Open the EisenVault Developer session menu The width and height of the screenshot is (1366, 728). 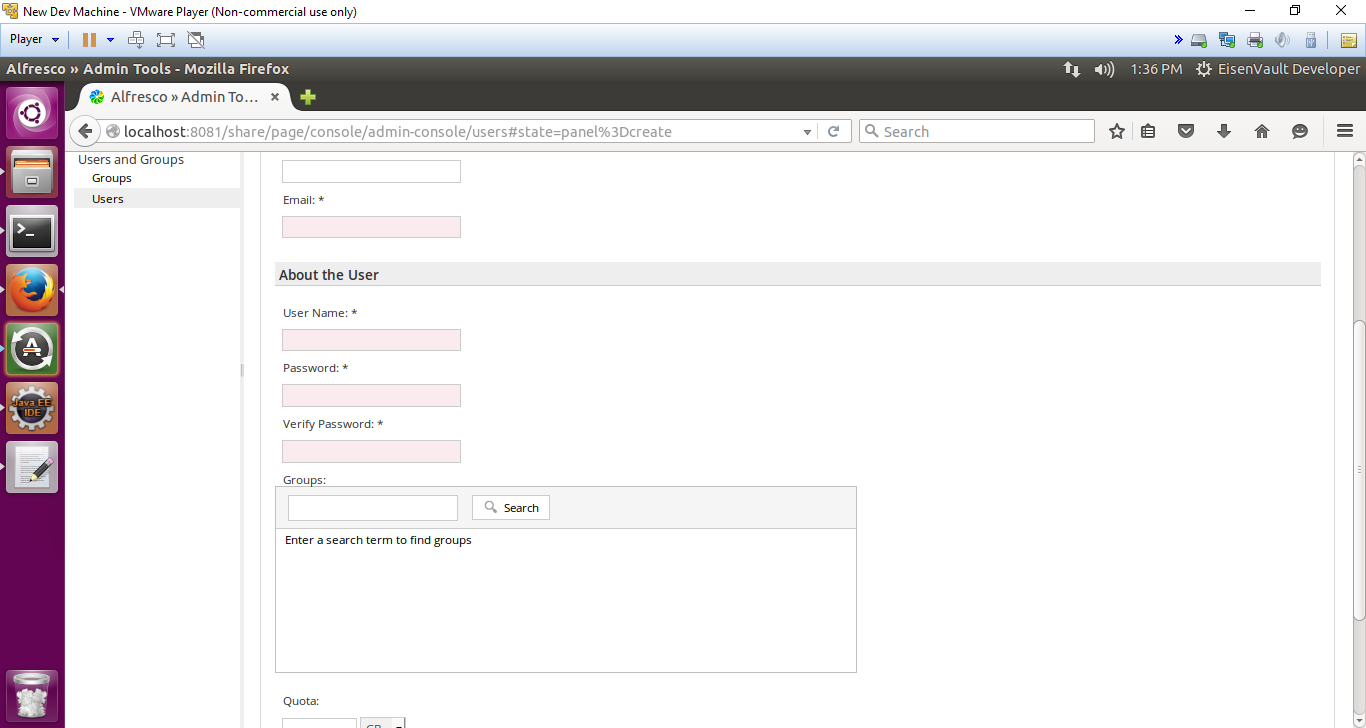point(1278,69)
